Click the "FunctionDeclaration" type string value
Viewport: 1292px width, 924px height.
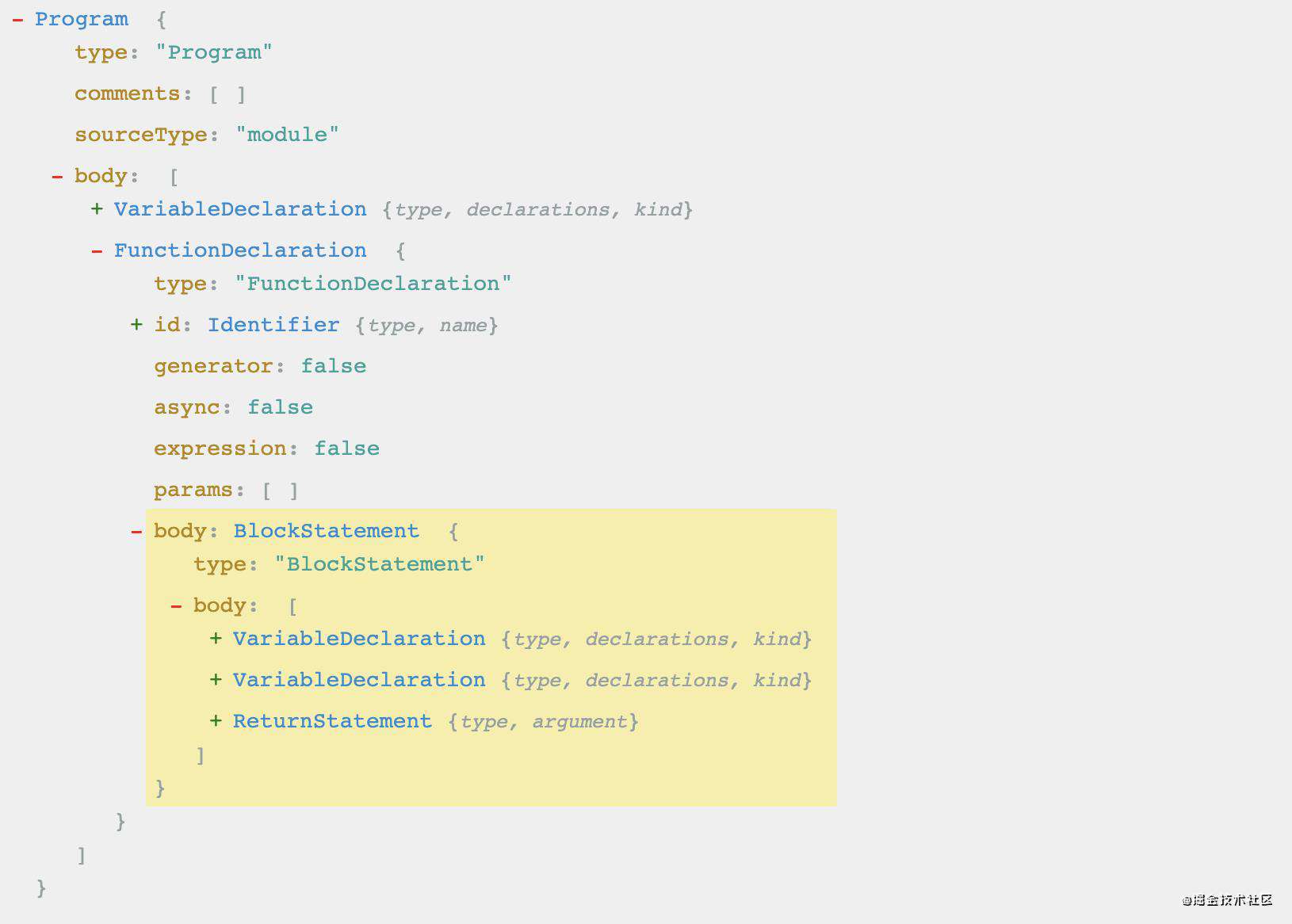[x=373, y=284]
